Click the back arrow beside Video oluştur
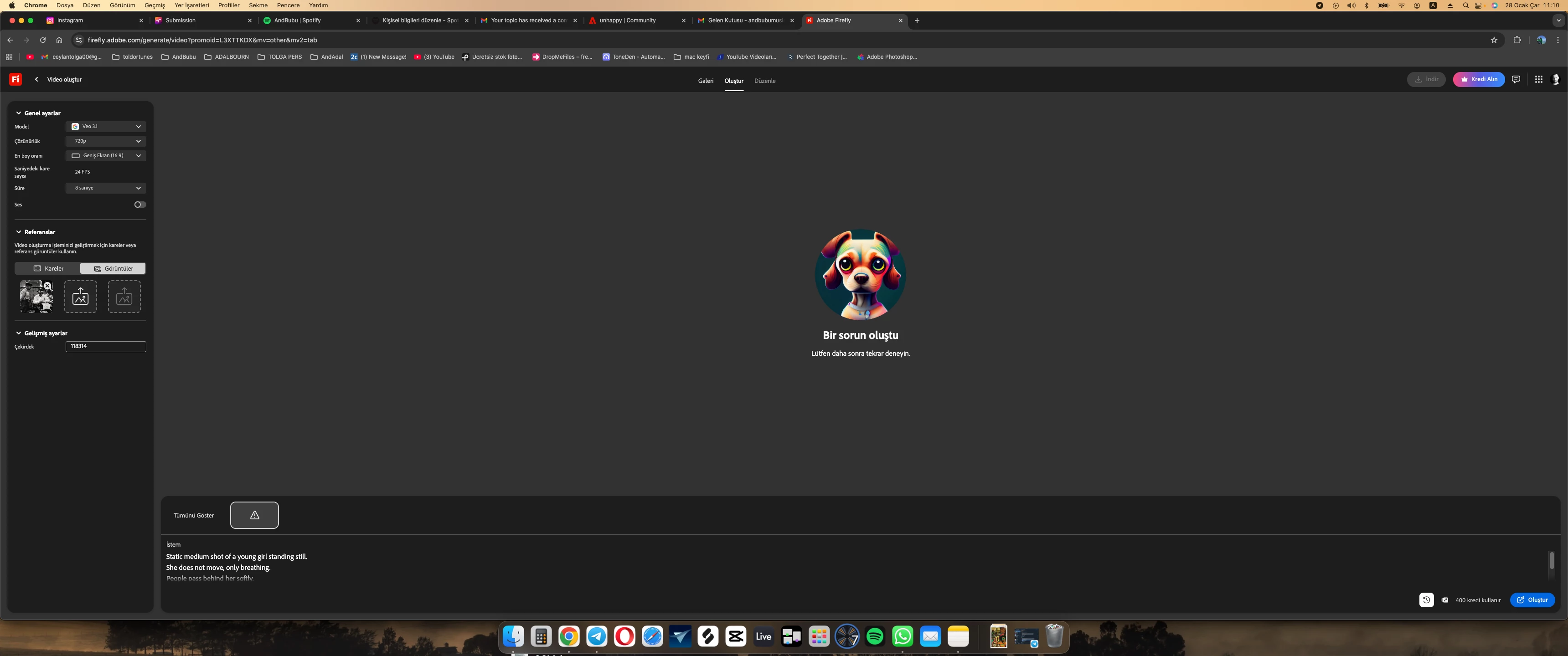The width and height of the screenshot is (1568, 656). 36,79
